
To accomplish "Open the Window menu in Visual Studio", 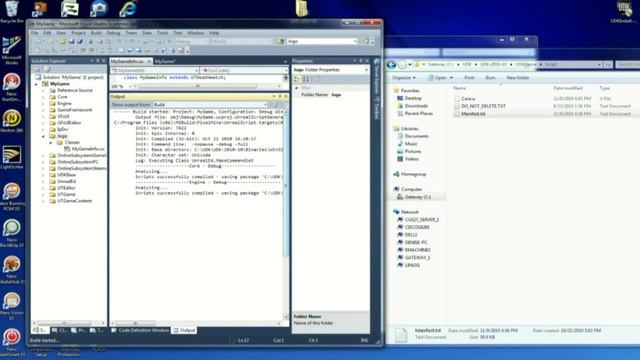I will pyautogui.click(x=196, y=33).
